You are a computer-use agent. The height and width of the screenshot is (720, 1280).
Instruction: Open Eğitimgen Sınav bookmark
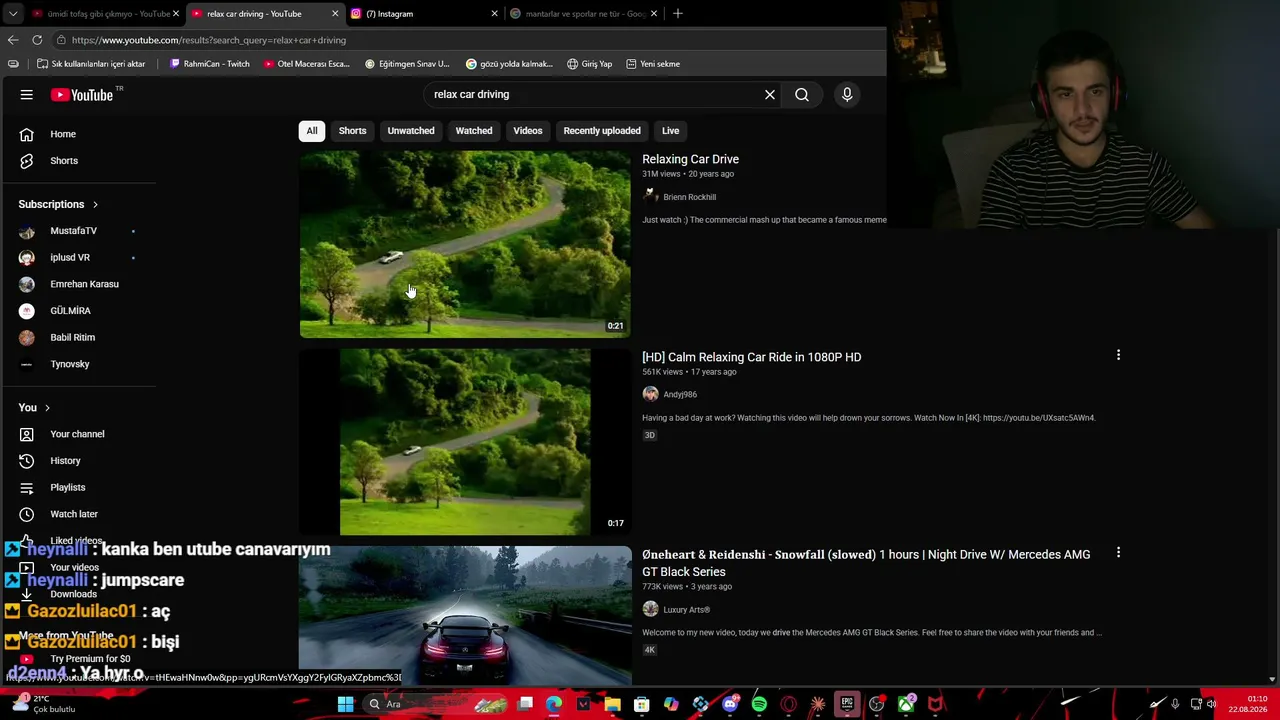[407, 64]
